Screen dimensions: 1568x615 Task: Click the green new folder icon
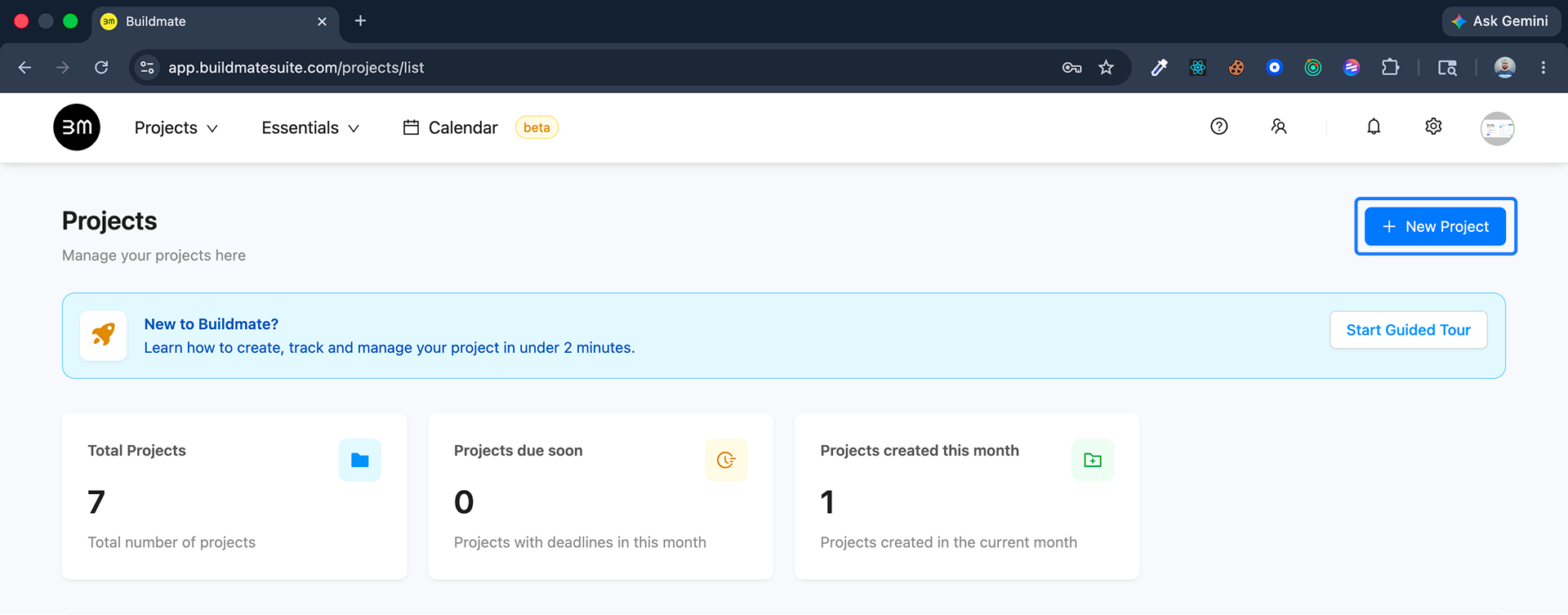(1093, 460)
